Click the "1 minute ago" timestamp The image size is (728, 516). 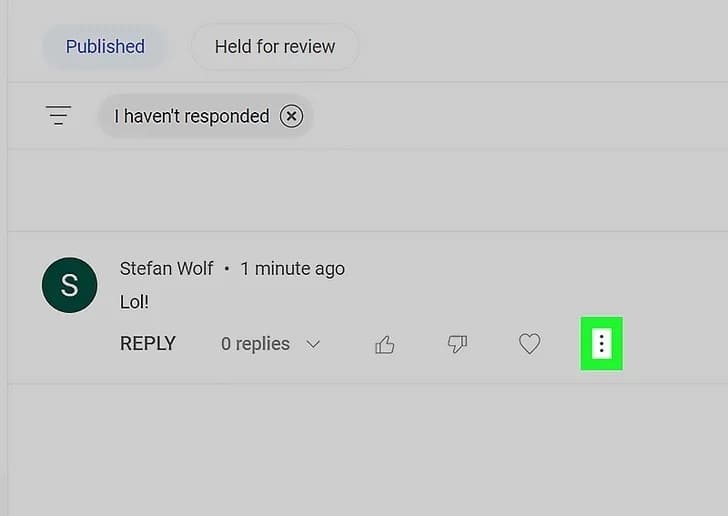[x=293, y=268]
